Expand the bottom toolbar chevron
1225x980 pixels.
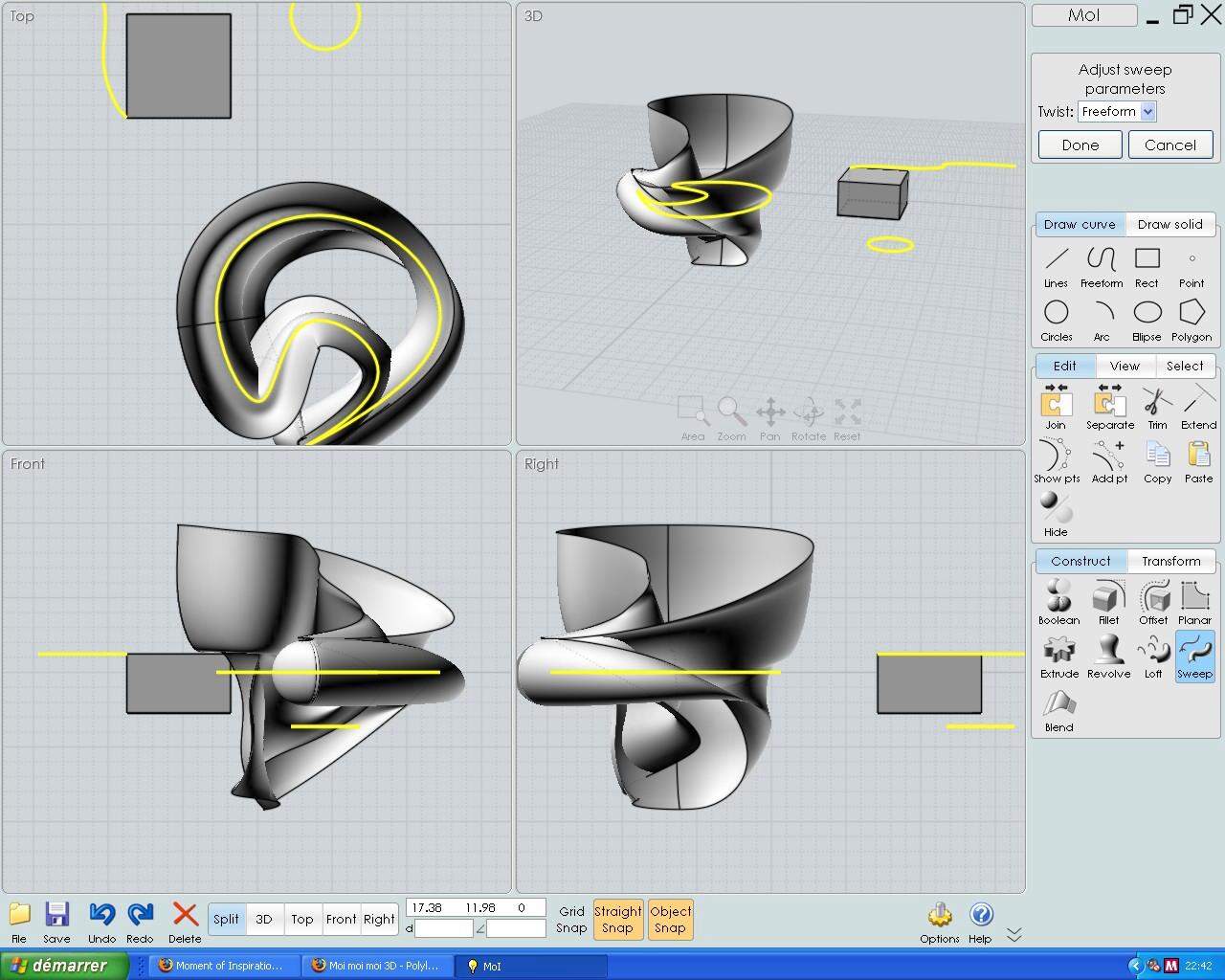pos(1014,934)
